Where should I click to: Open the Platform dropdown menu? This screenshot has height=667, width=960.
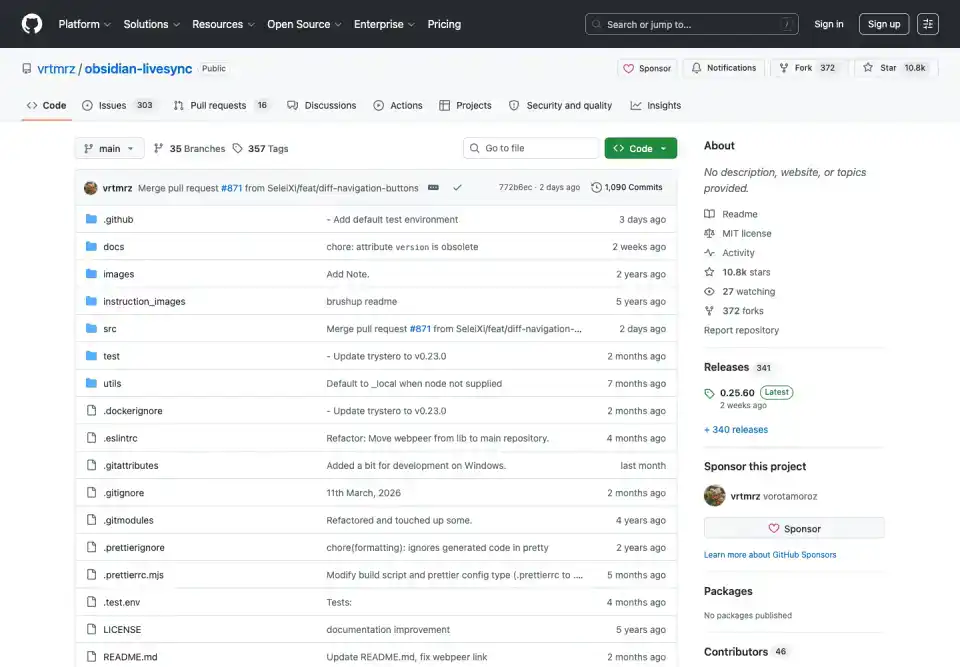(84, 24)
